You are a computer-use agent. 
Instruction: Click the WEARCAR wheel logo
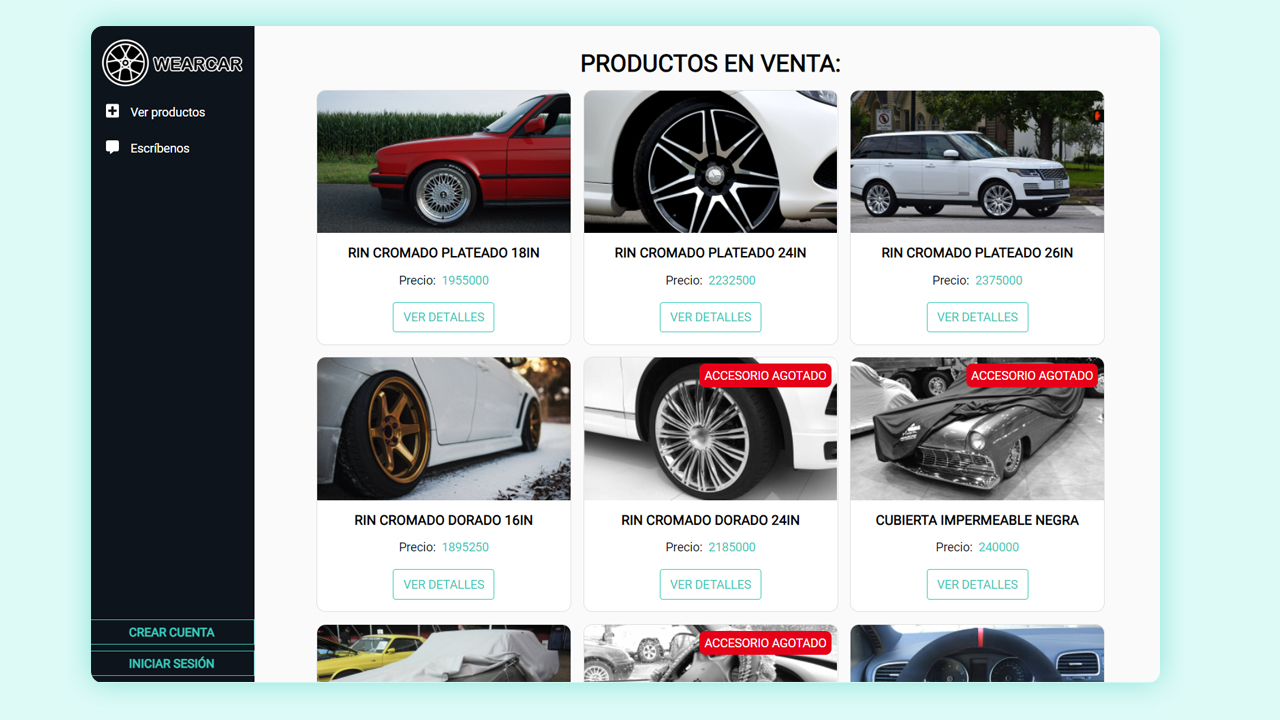click(125, 63)
